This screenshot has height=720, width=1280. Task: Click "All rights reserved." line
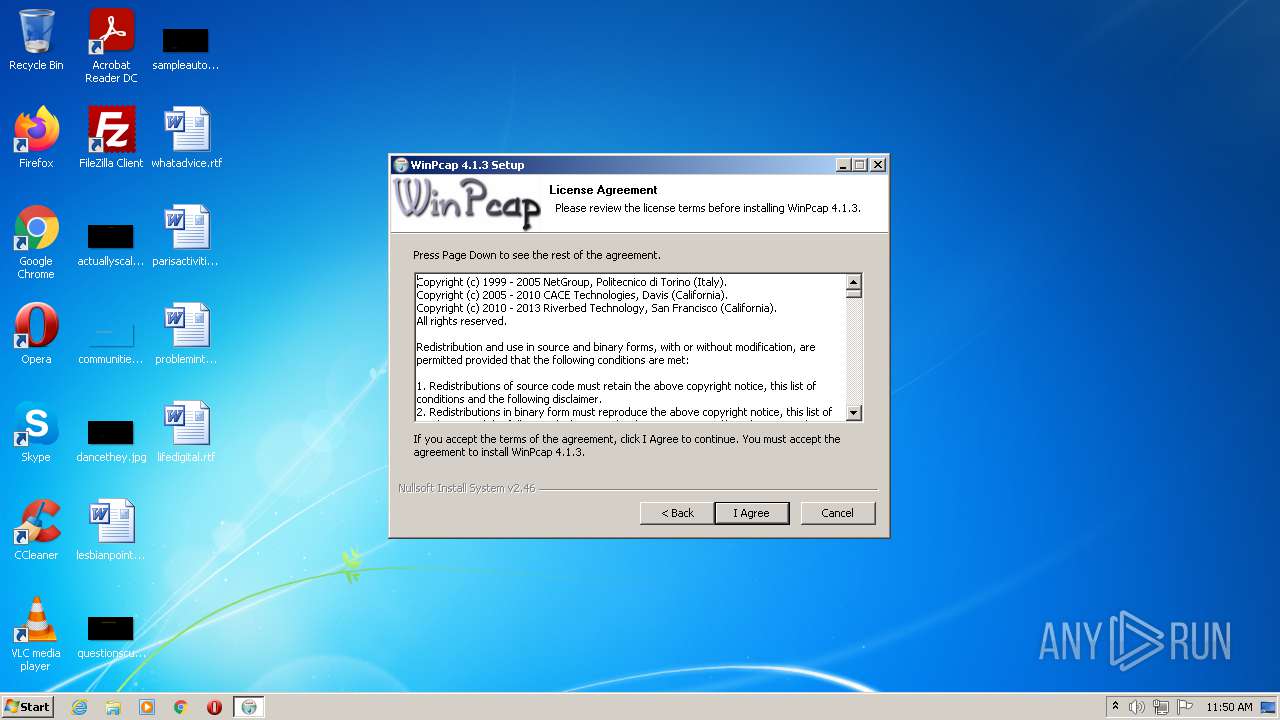coord(461,321)
